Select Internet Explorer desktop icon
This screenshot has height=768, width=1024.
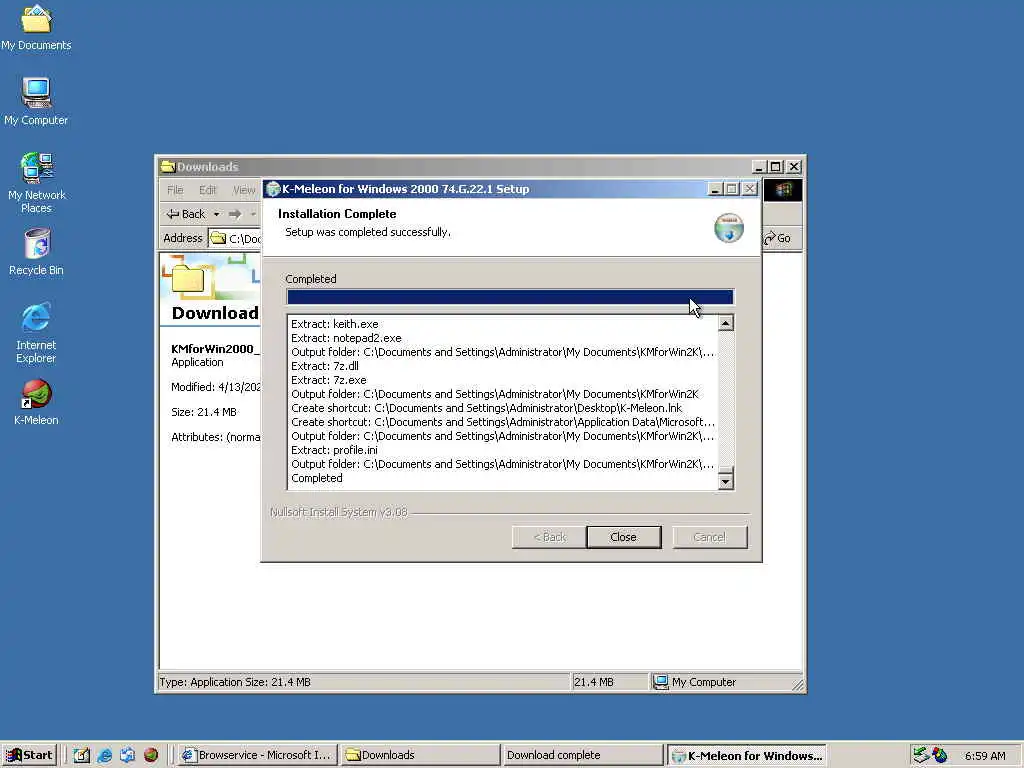point(36,333)
